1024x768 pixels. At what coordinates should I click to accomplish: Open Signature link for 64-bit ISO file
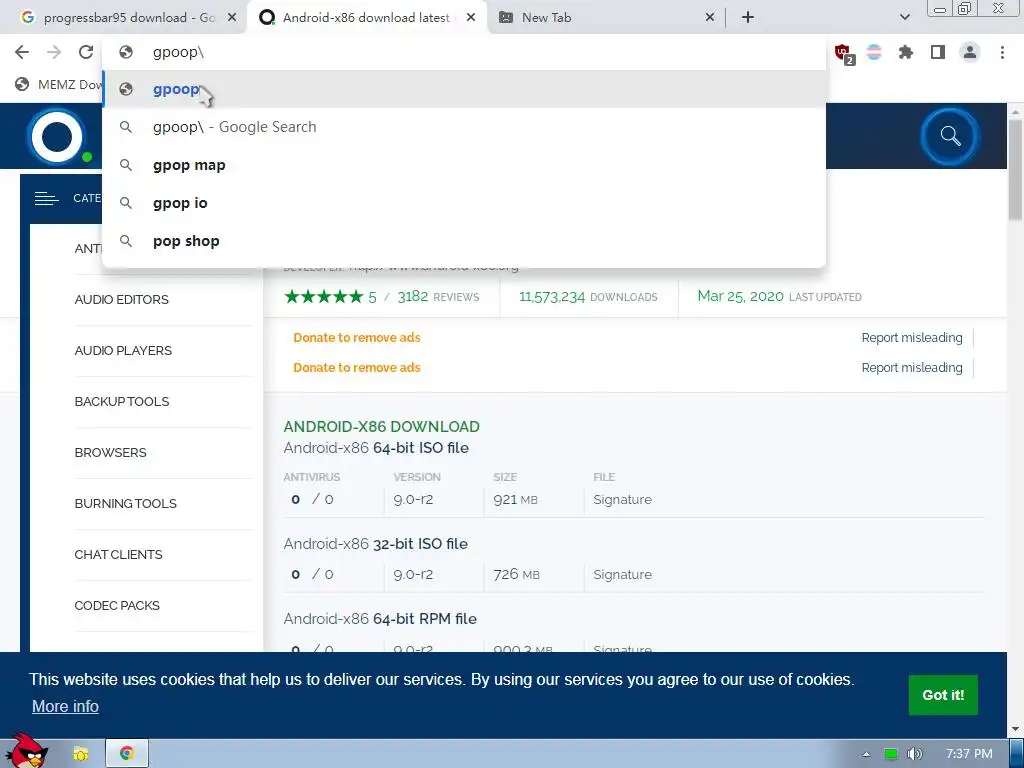pyautogui.click(x=622, y=500)
